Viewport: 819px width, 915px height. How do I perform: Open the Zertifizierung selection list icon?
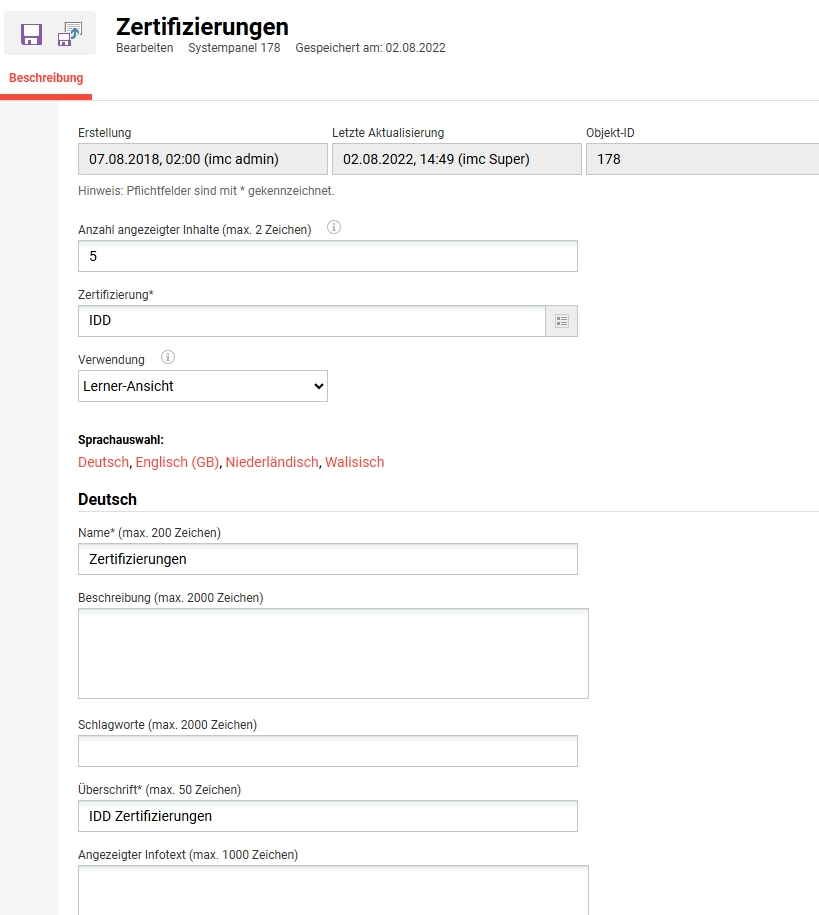[562, 321]
